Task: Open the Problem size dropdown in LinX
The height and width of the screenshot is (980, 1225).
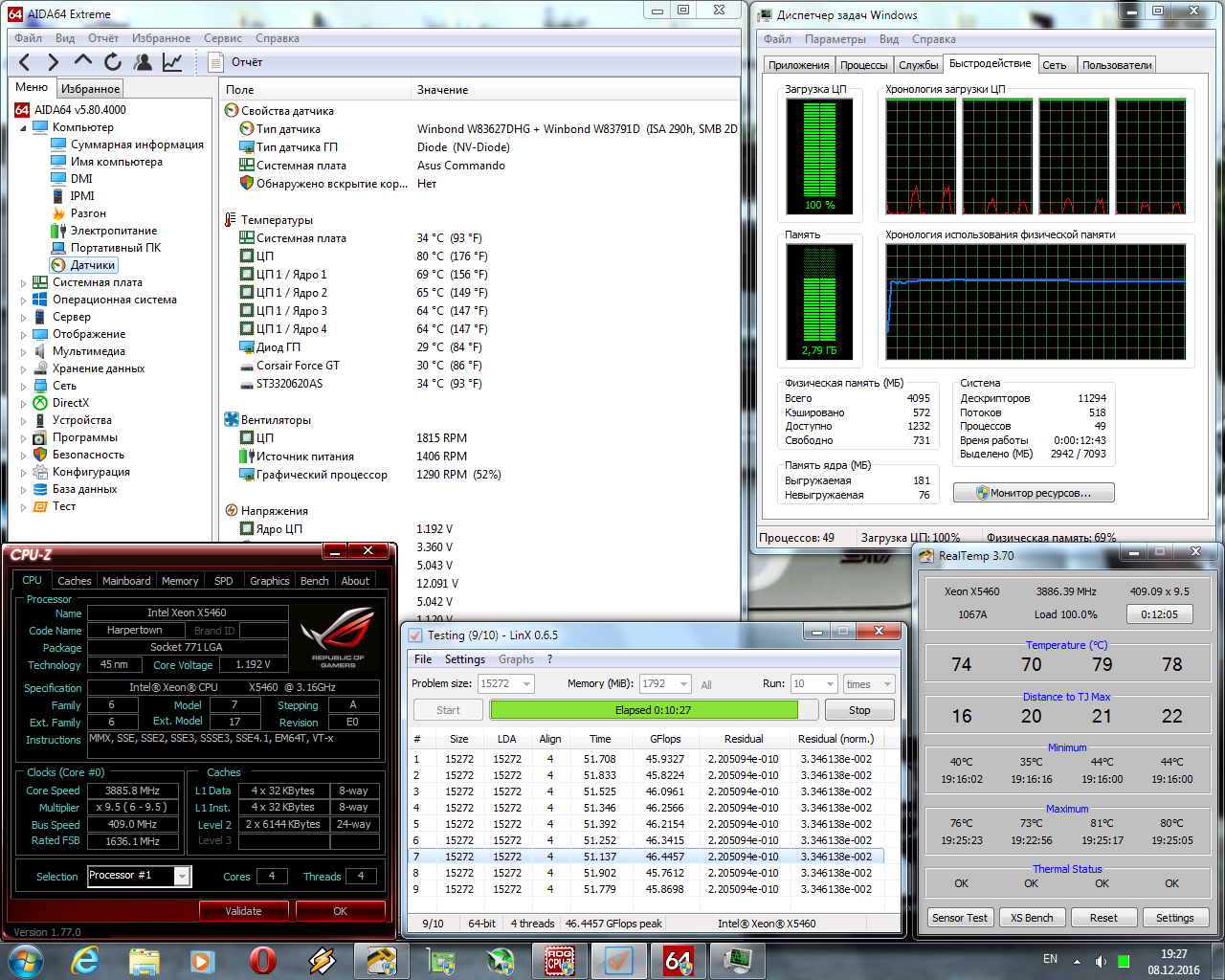Action: pyautogui.click(x=526, y=684)
